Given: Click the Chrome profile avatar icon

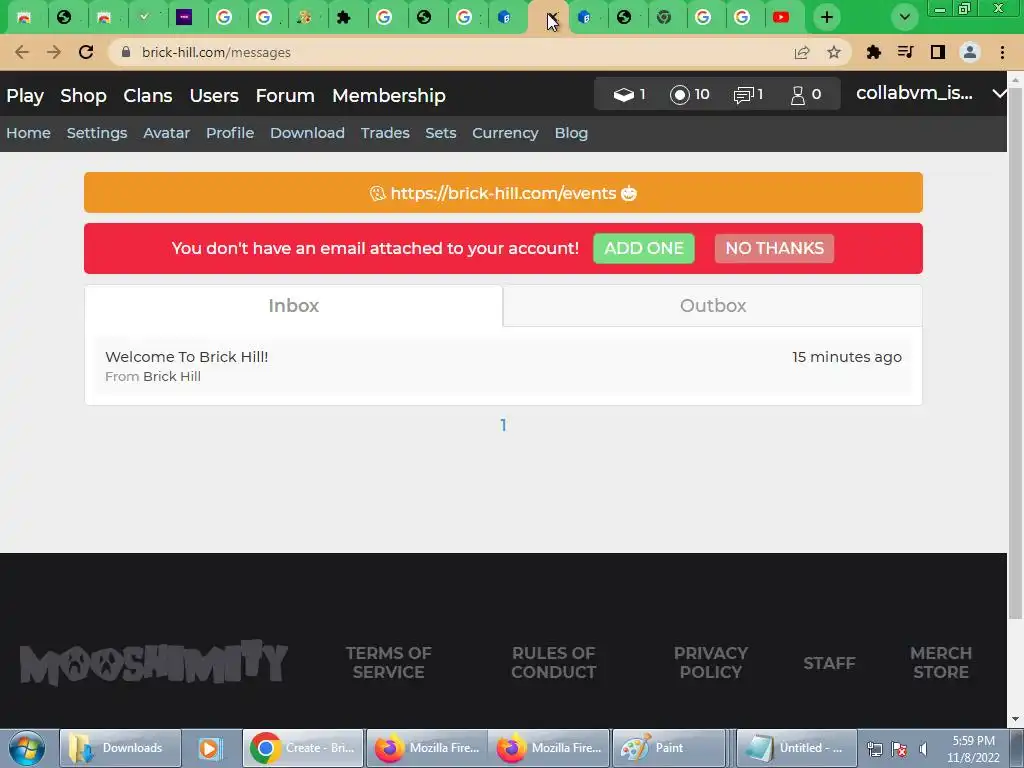Looking at the screenshot, I should pyautogui.click(x=970, y=52).
